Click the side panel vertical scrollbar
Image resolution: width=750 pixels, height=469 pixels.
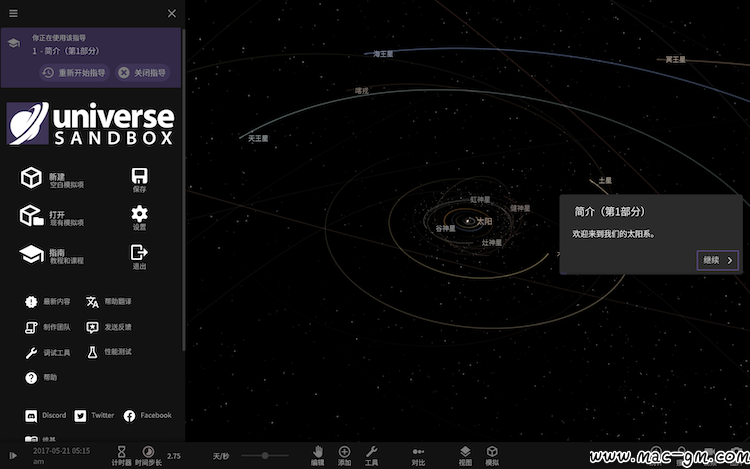(x=183, y=190)
